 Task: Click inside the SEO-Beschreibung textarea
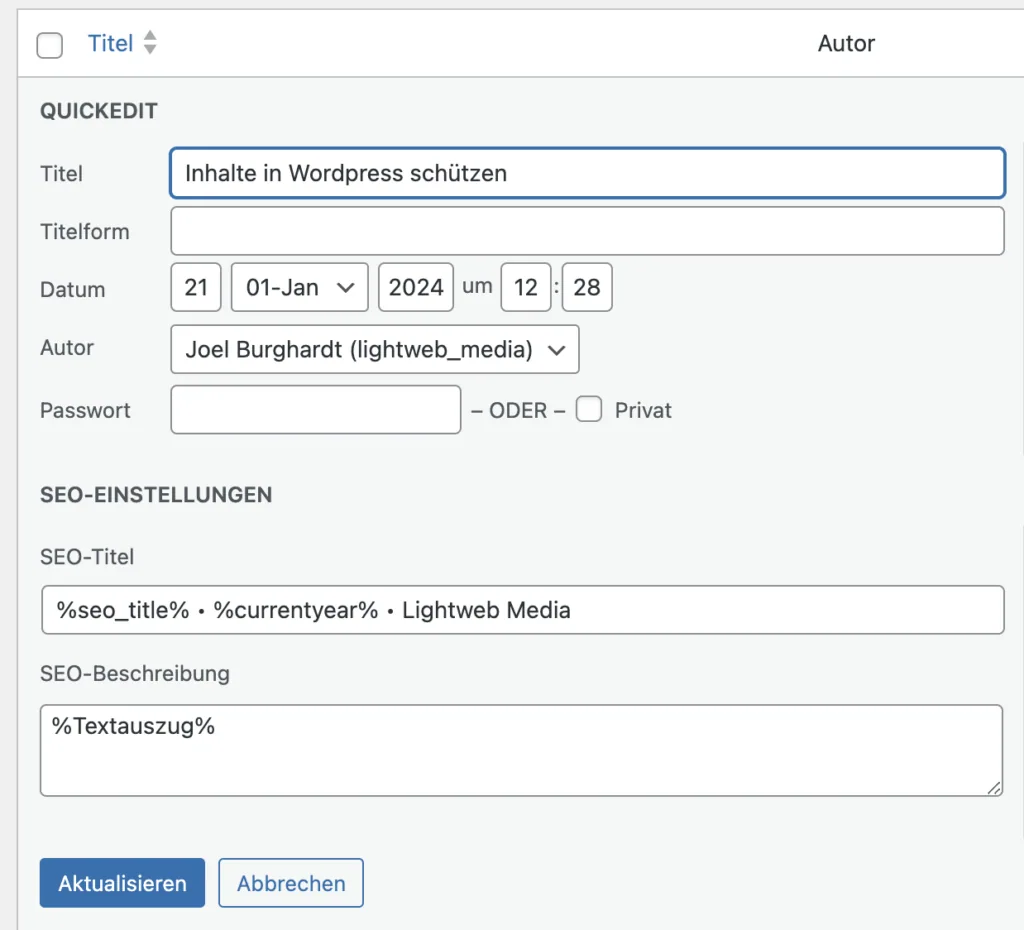click(521, 750)
